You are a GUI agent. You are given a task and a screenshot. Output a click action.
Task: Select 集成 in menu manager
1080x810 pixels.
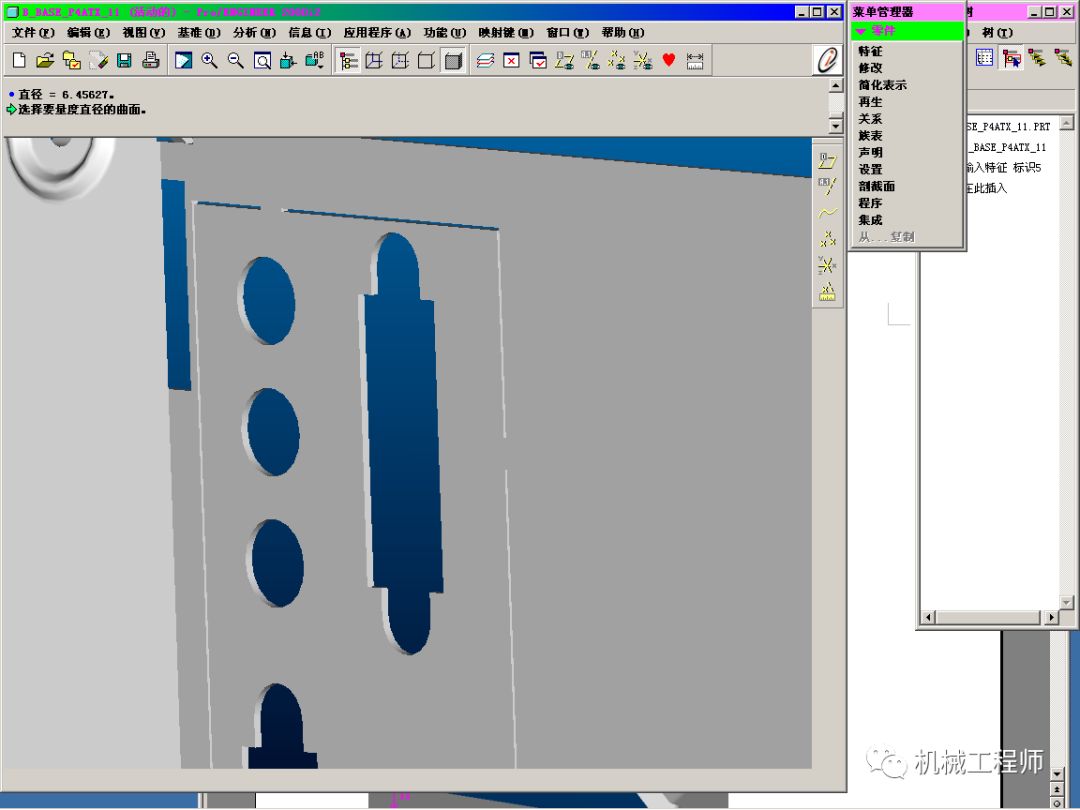(x=870, y=220)
